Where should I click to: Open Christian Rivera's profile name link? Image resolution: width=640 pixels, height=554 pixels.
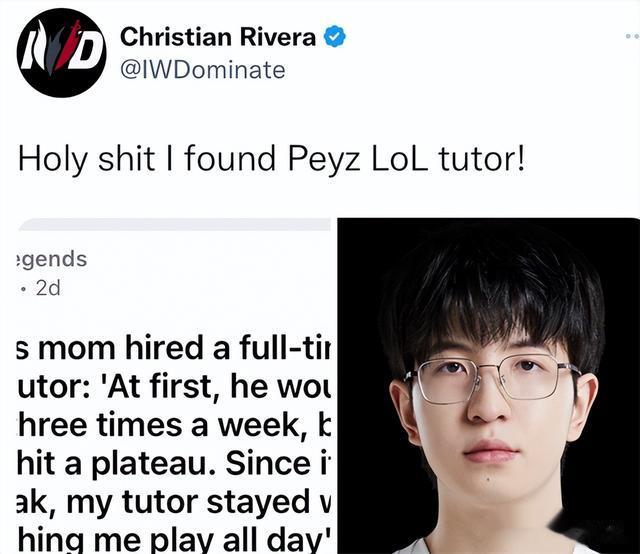pos(218,37)
